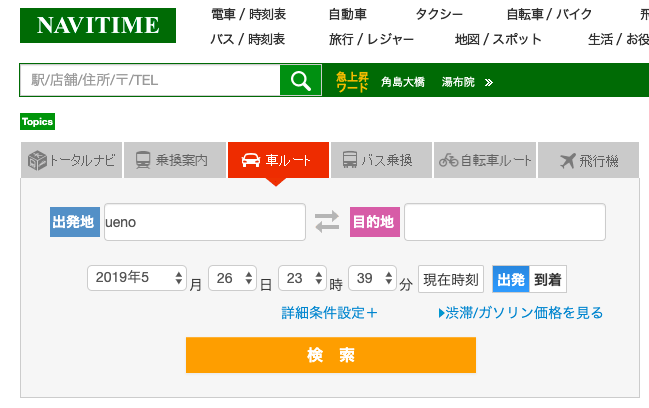Screen dimensions: 649x408
Task: Open the 自転車ルート bicycle tab
Action: 486,160
